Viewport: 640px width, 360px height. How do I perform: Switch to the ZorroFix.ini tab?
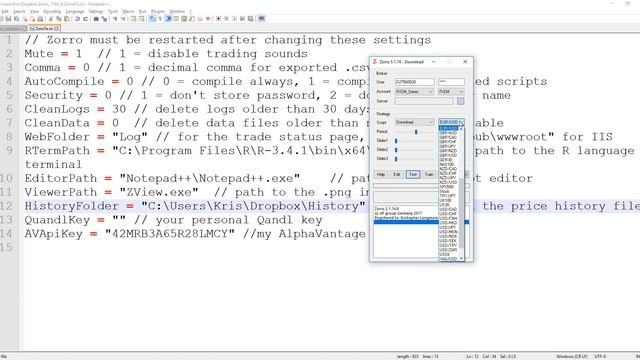tap(44, 29)
